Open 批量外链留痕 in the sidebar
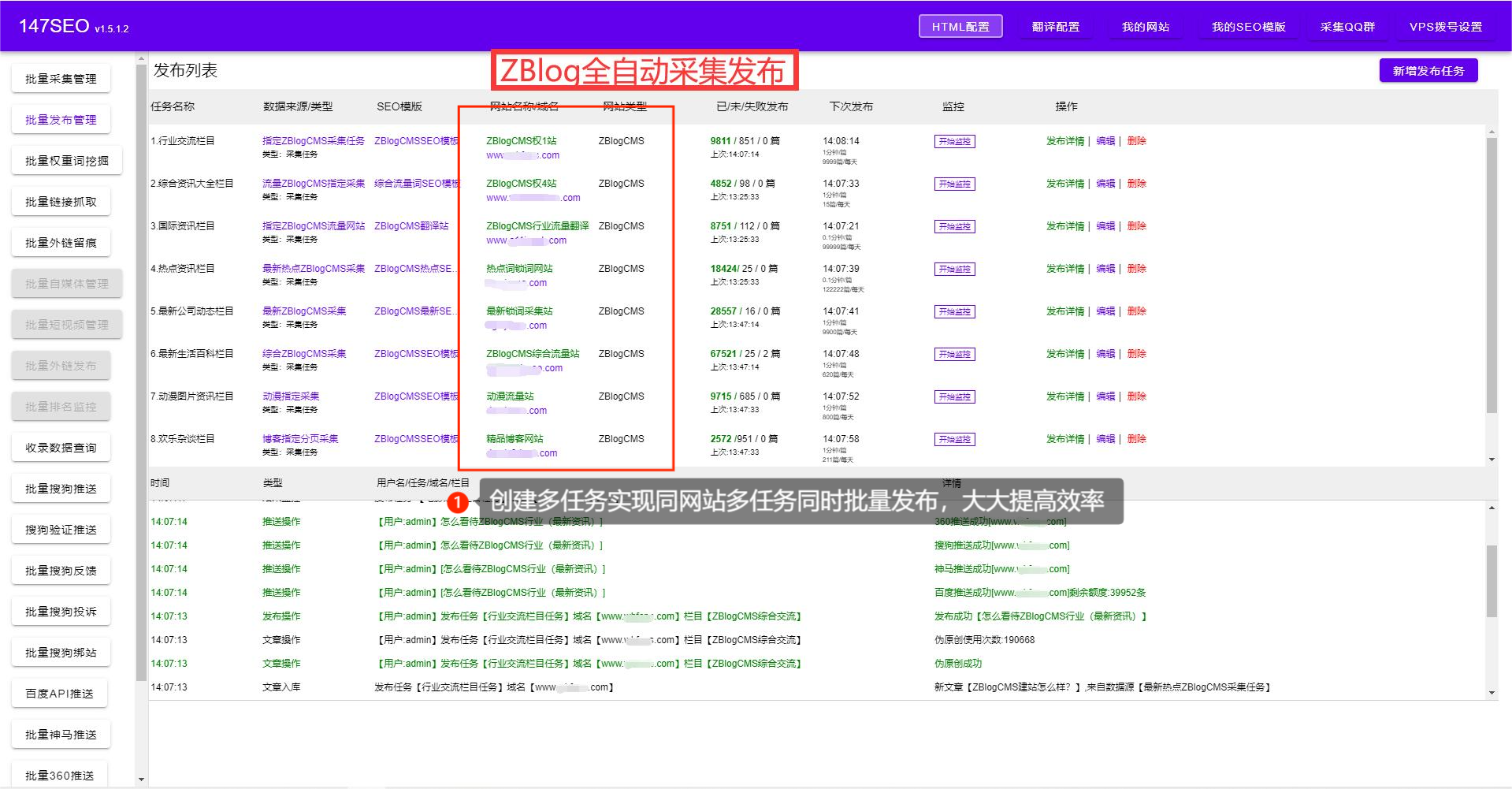Viewport: 1512px width, 789px height. [x=61, y=243]
